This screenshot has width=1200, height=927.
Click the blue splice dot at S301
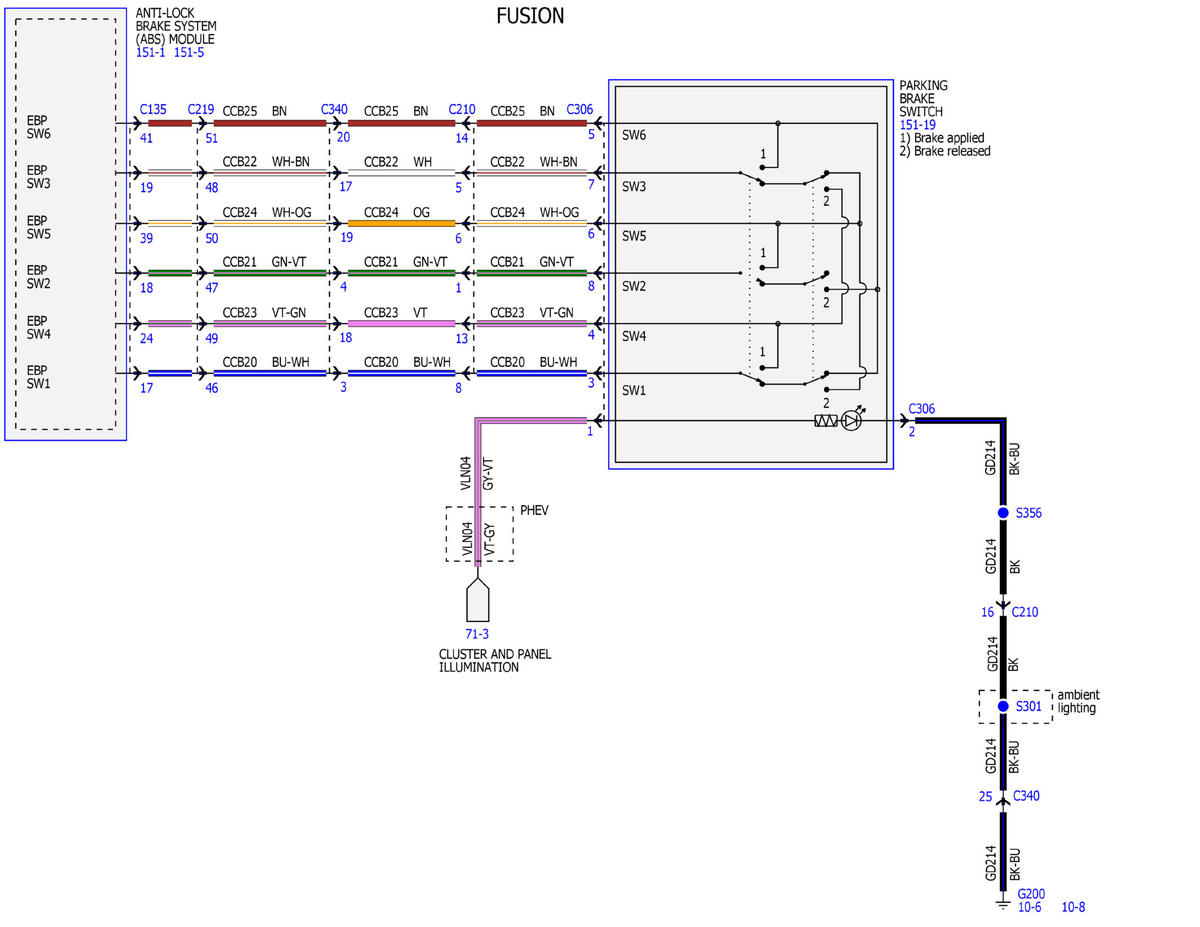point(1003,707)
